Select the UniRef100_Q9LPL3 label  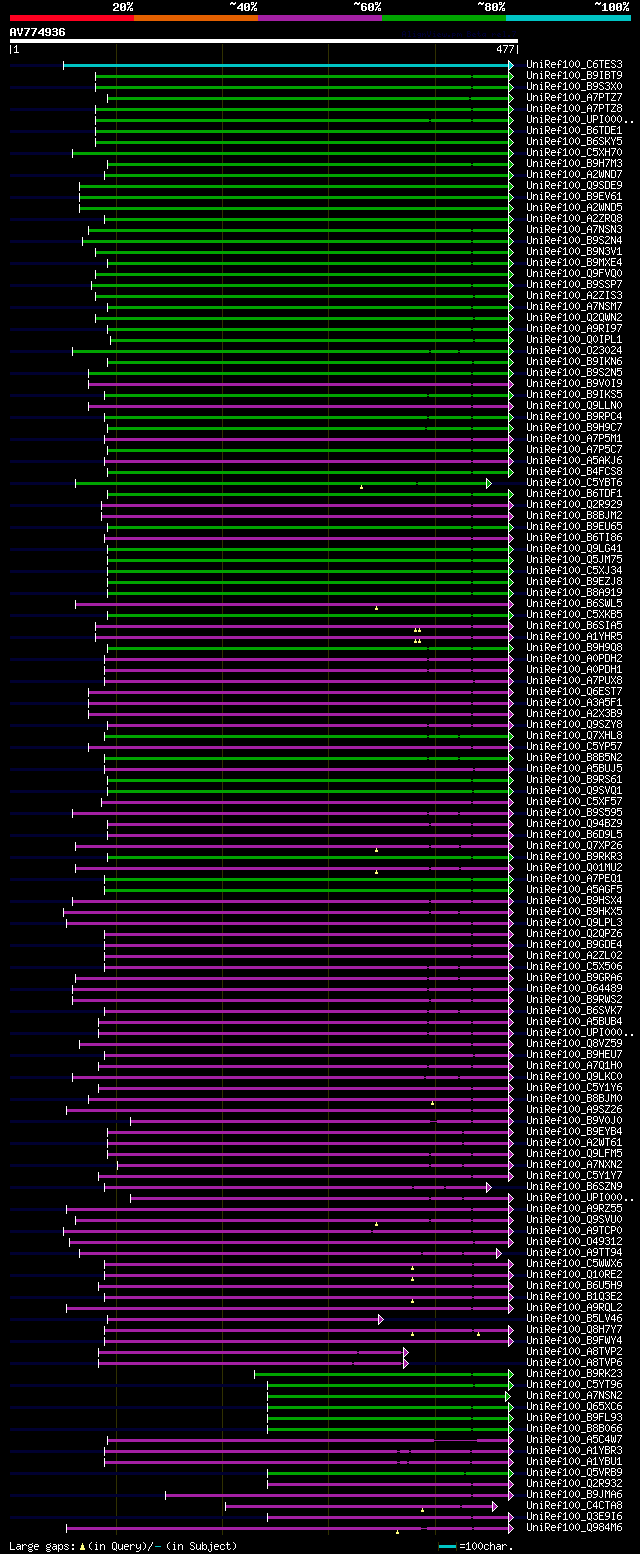[573, 923]
